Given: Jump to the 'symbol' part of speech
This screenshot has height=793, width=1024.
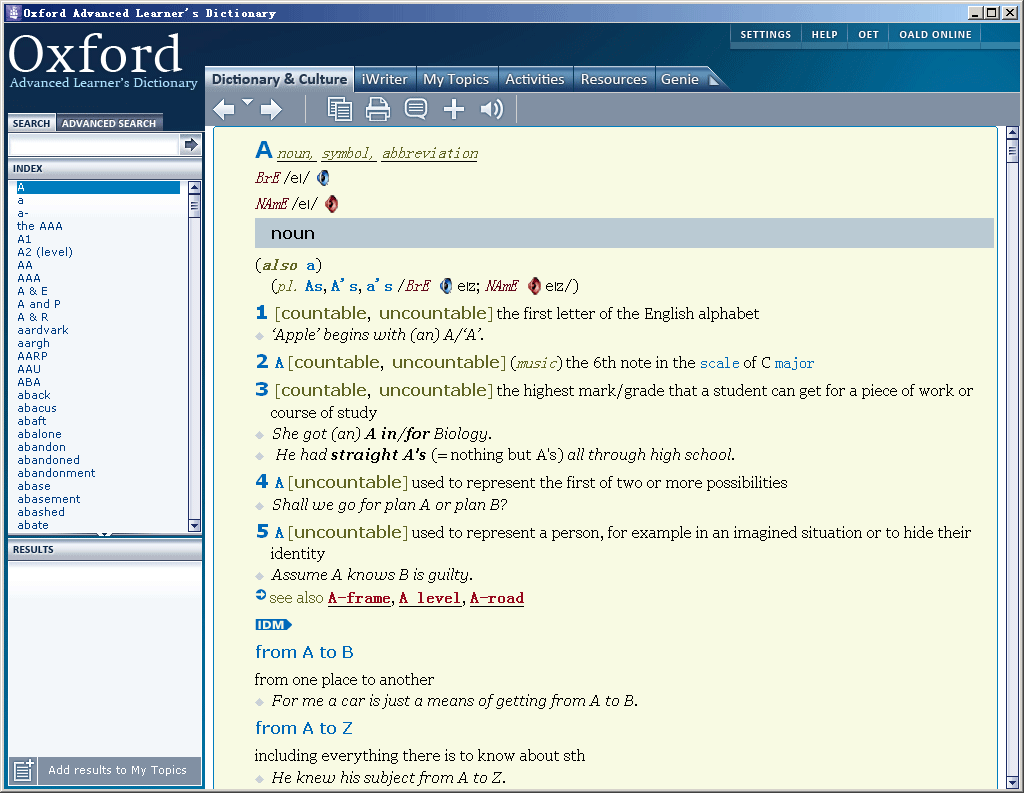Looking at the screenshot, I should [x=348, y=154].
